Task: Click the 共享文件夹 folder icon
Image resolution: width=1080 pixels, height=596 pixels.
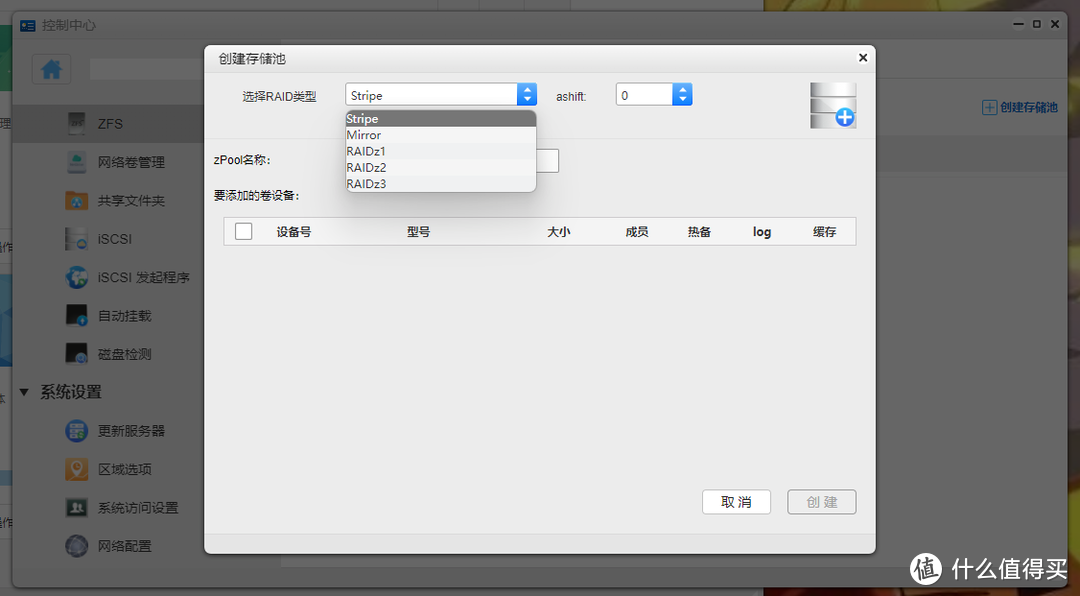Action: 76,201
